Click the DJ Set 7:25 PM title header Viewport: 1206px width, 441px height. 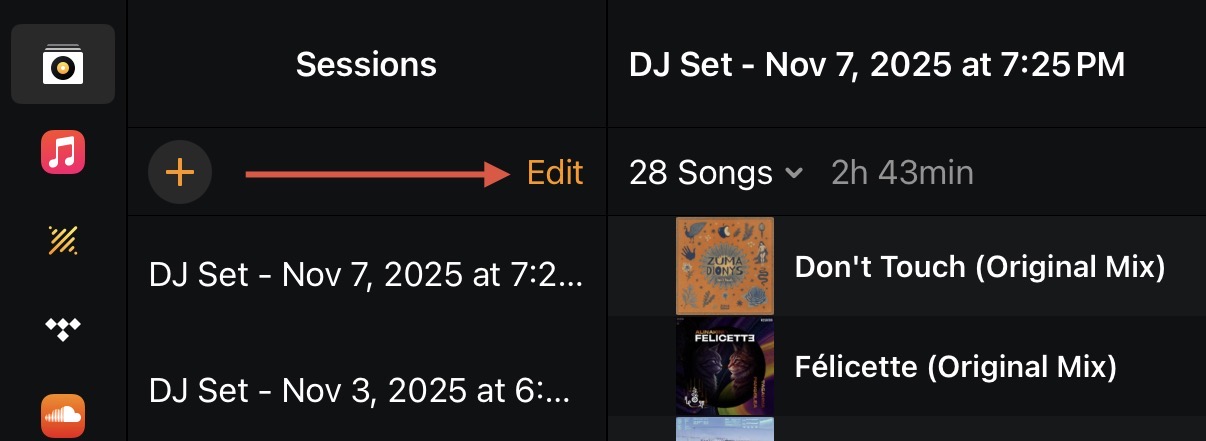[877, 65]
